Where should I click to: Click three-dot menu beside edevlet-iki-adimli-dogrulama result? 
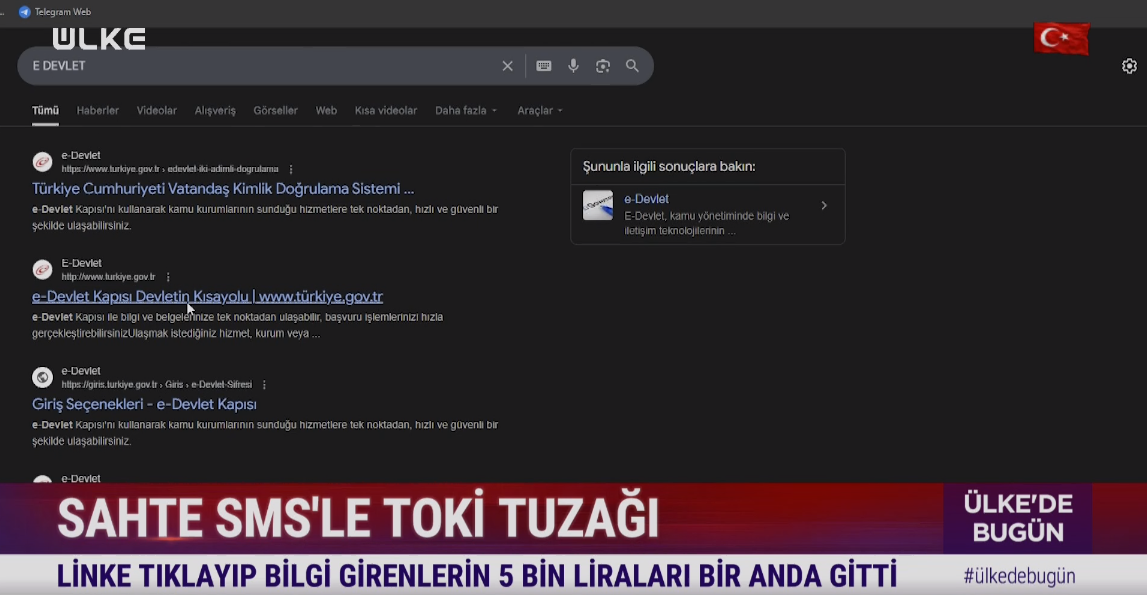coord(291,170)
